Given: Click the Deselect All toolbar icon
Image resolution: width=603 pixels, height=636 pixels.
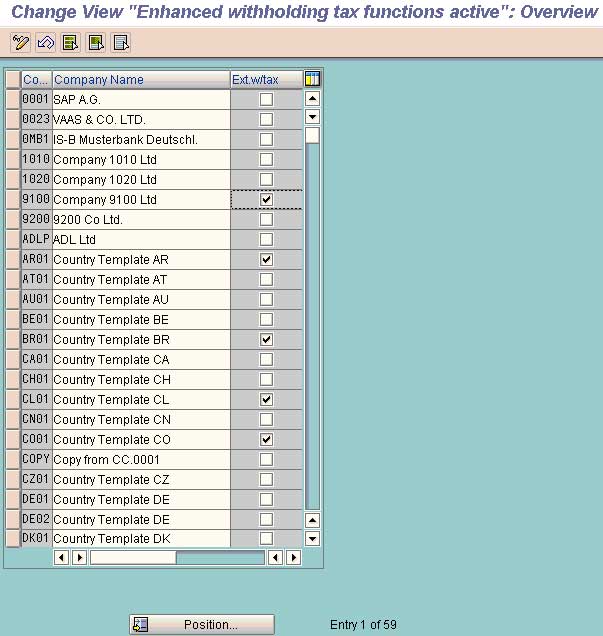Looking at the screenshot, I should pos(121,43).
